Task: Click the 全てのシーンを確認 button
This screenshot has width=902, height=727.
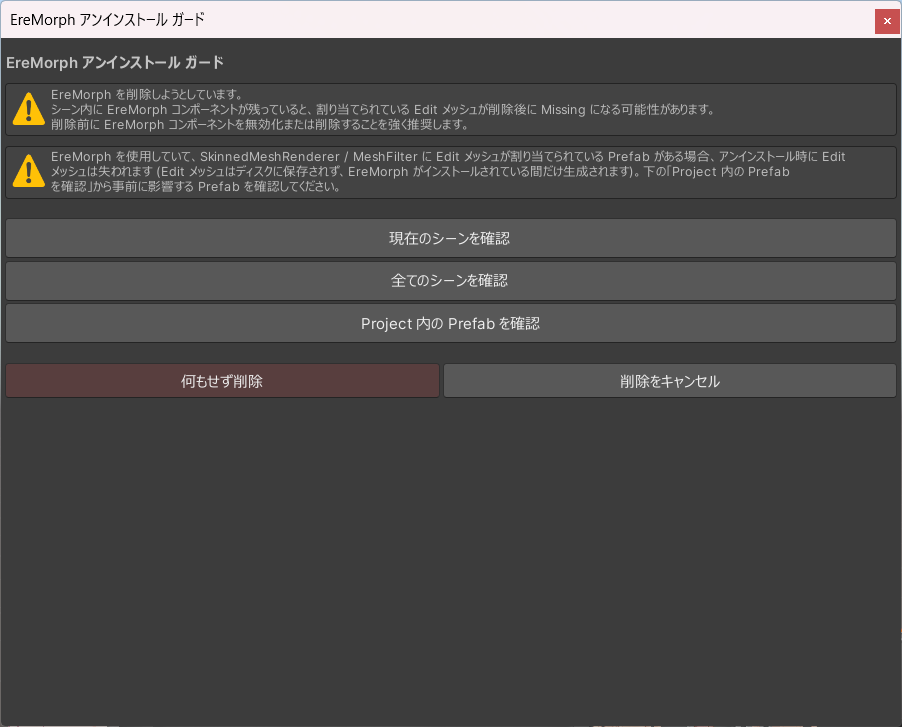Action: click(x=450, y=281)
